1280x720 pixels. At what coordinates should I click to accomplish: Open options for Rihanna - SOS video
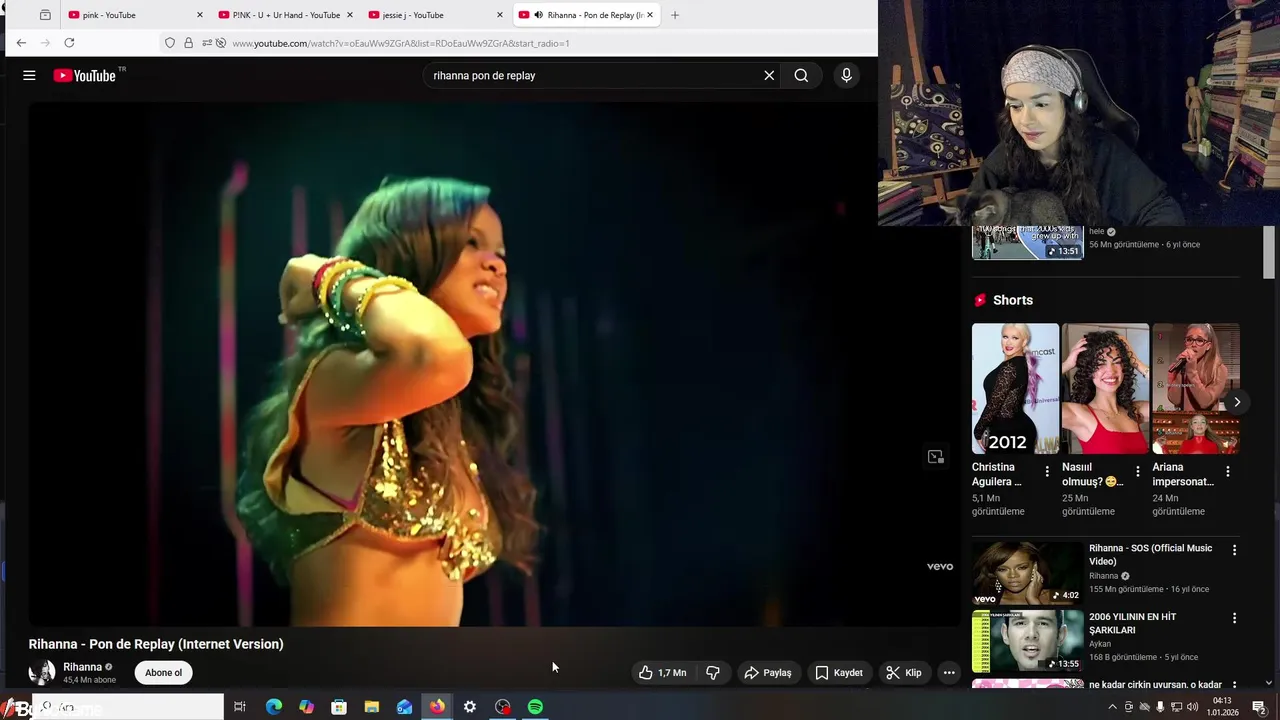point(1234,550)
